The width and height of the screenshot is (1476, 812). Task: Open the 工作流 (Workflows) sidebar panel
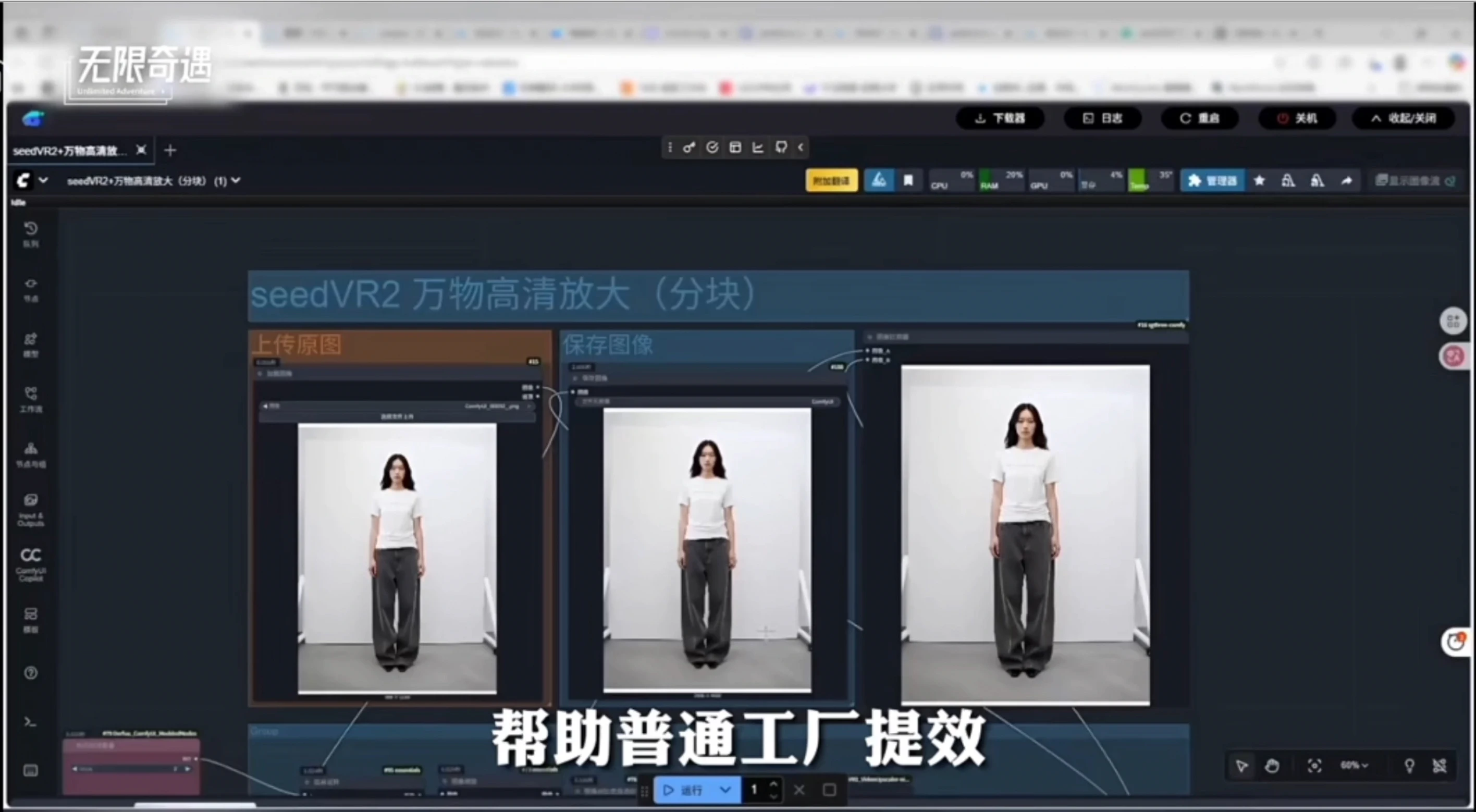tap(31, 398)
